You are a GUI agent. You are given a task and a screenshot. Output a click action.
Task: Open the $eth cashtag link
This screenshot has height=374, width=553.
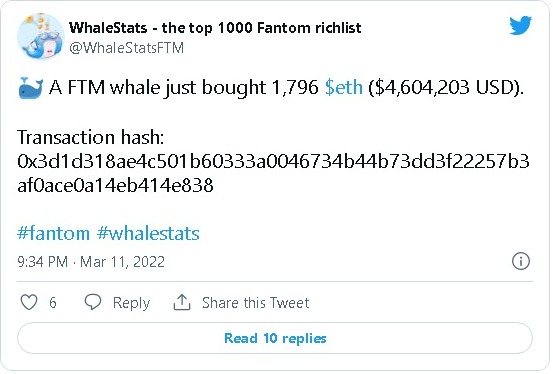[344, 87]
